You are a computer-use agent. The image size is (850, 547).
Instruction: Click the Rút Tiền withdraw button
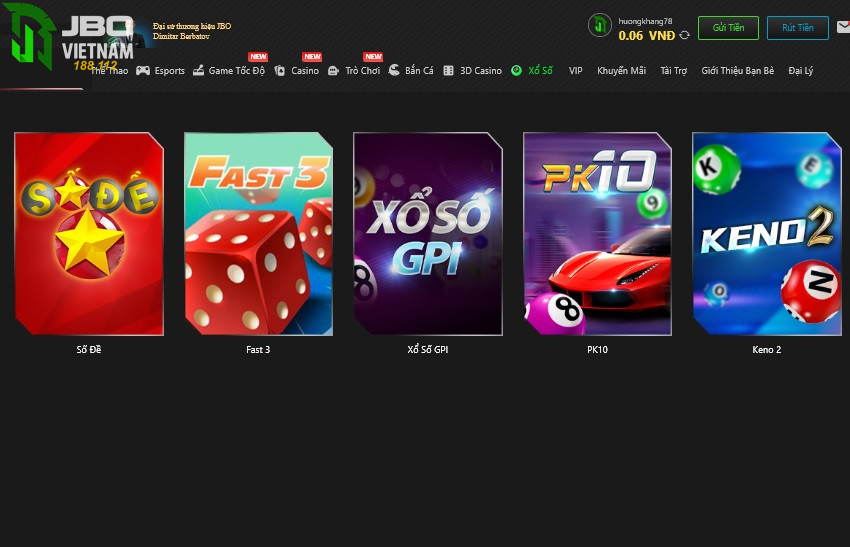click(x=797, y=28)
